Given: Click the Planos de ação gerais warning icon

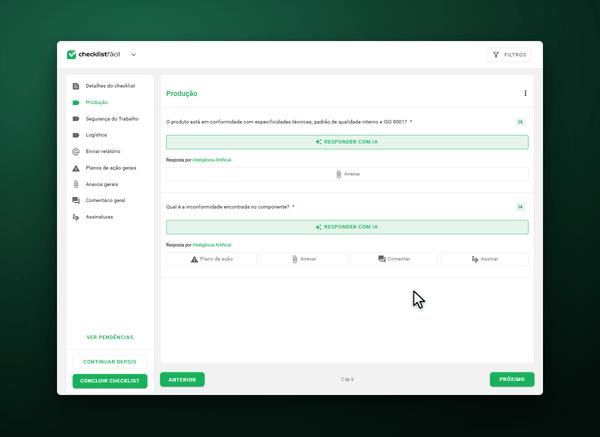Looking at the screenshot, I should [76, 168].
